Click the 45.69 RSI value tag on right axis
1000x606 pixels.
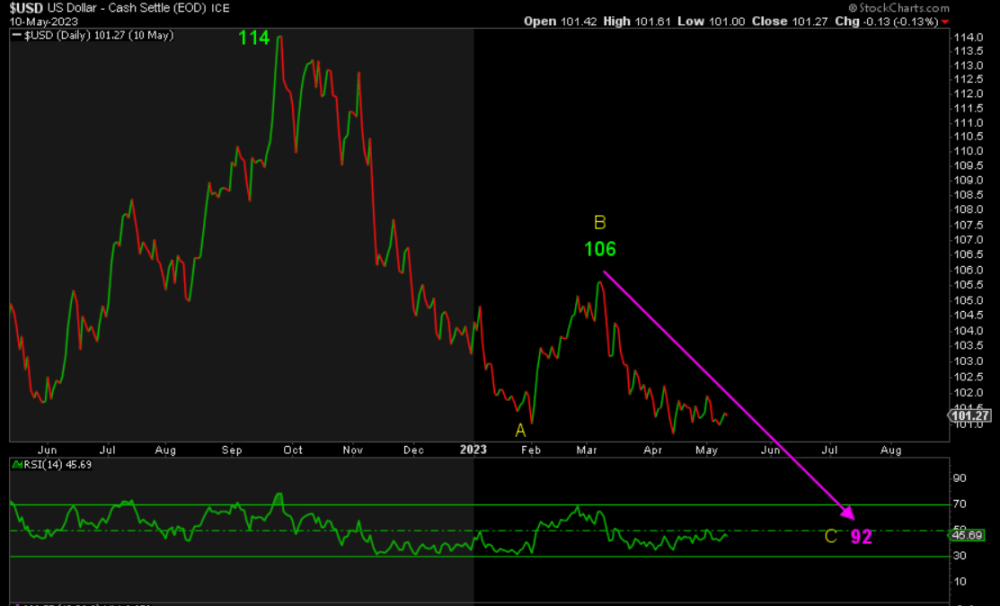[965, 535]
